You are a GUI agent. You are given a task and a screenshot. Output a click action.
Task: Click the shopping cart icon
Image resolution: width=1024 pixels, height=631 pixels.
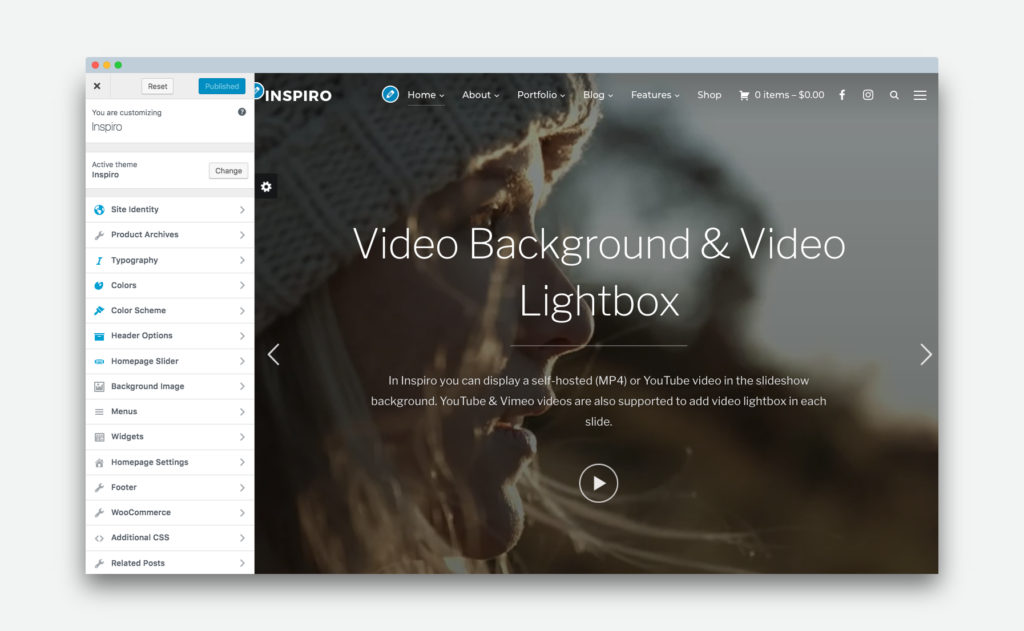[744, 95]
